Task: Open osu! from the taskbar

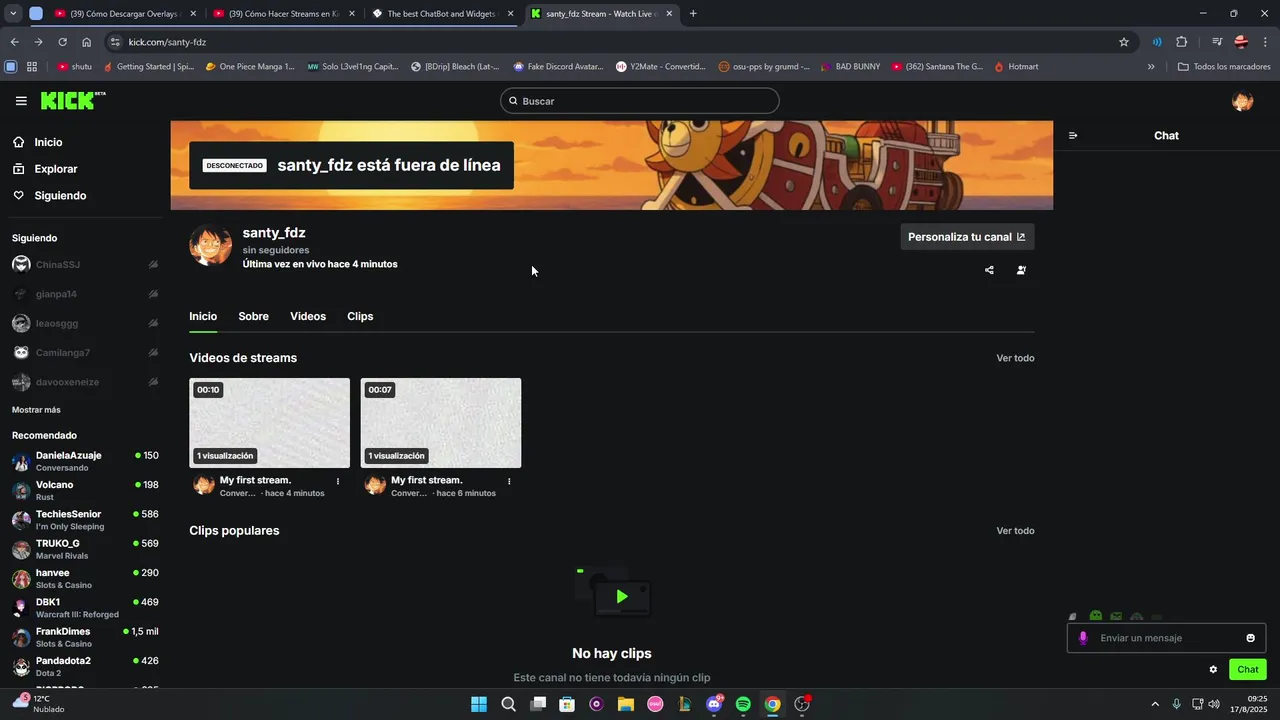Action: (x=655, y=704)
